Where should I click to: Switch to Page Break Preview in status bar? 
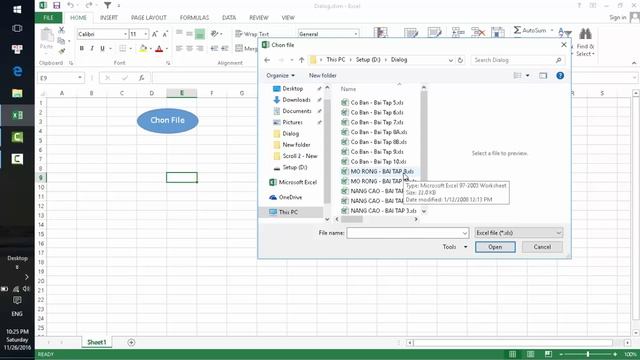[x=548, y=354]
